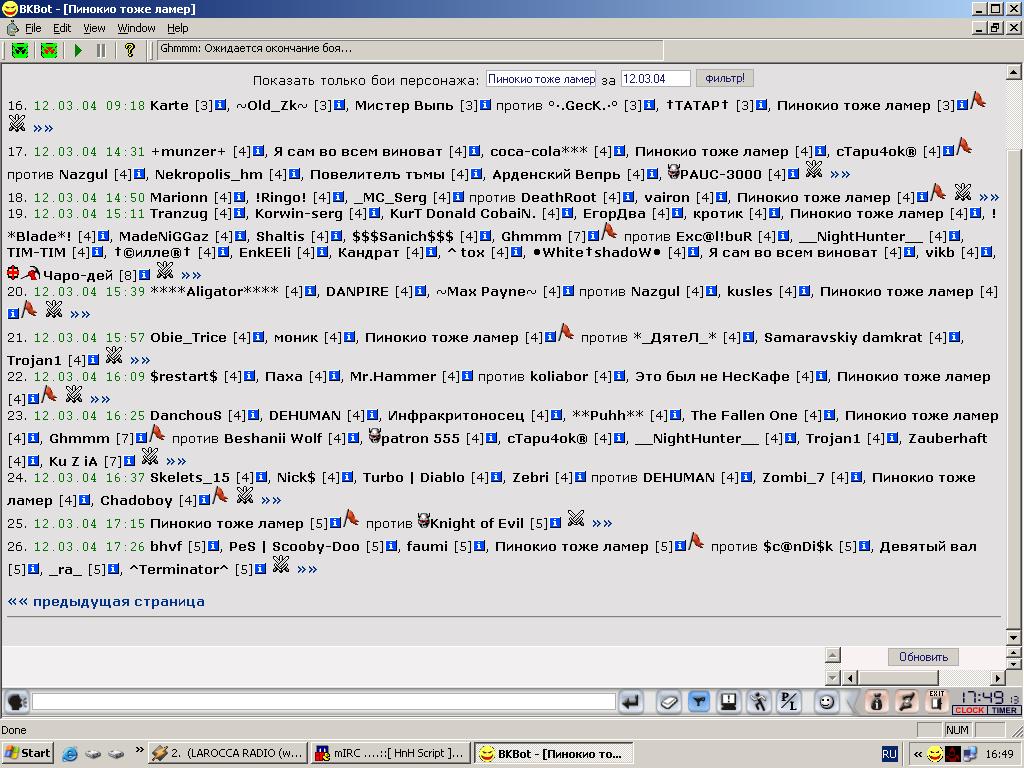
Task: Focus the date field showing 12.03.04
Action: coord(655,79)
